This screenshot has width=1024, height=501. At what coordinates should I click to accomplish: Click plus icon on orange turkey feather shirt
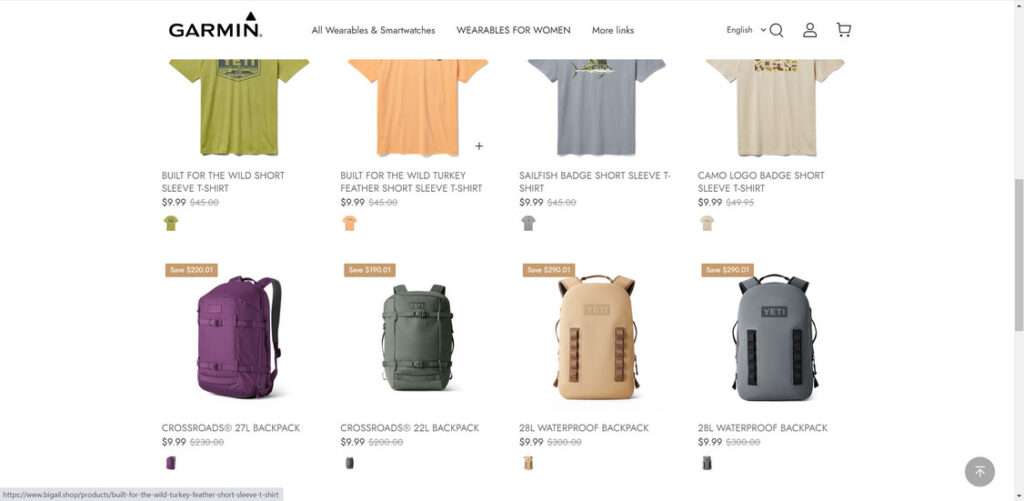pyautogui.click(x=479, y=146)
